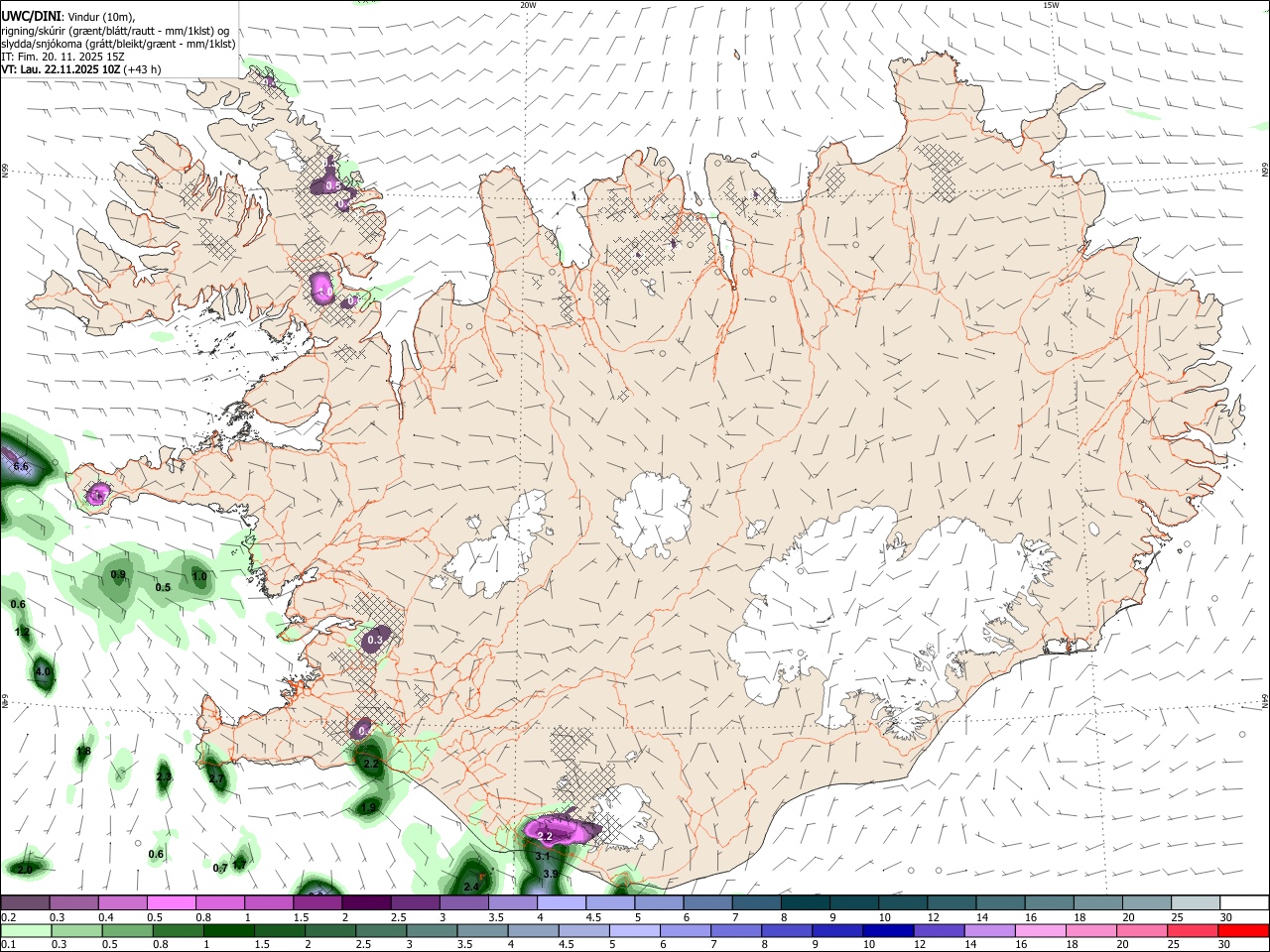
Task: Click the 3.1 precipitation value on the map
Action: tap(542, 855)
